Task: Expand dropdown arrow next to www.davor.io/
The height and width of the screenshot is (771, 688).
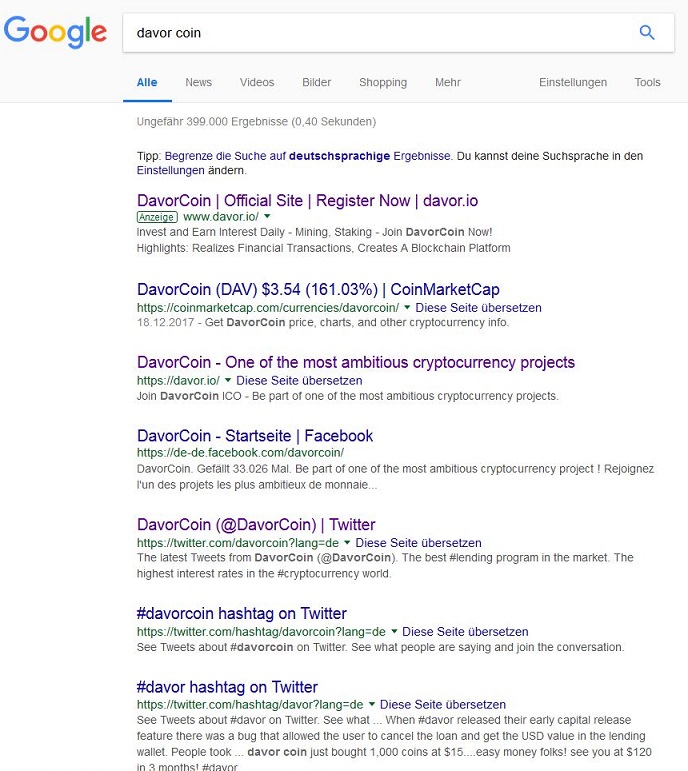Action: click(x=267, y=216)
